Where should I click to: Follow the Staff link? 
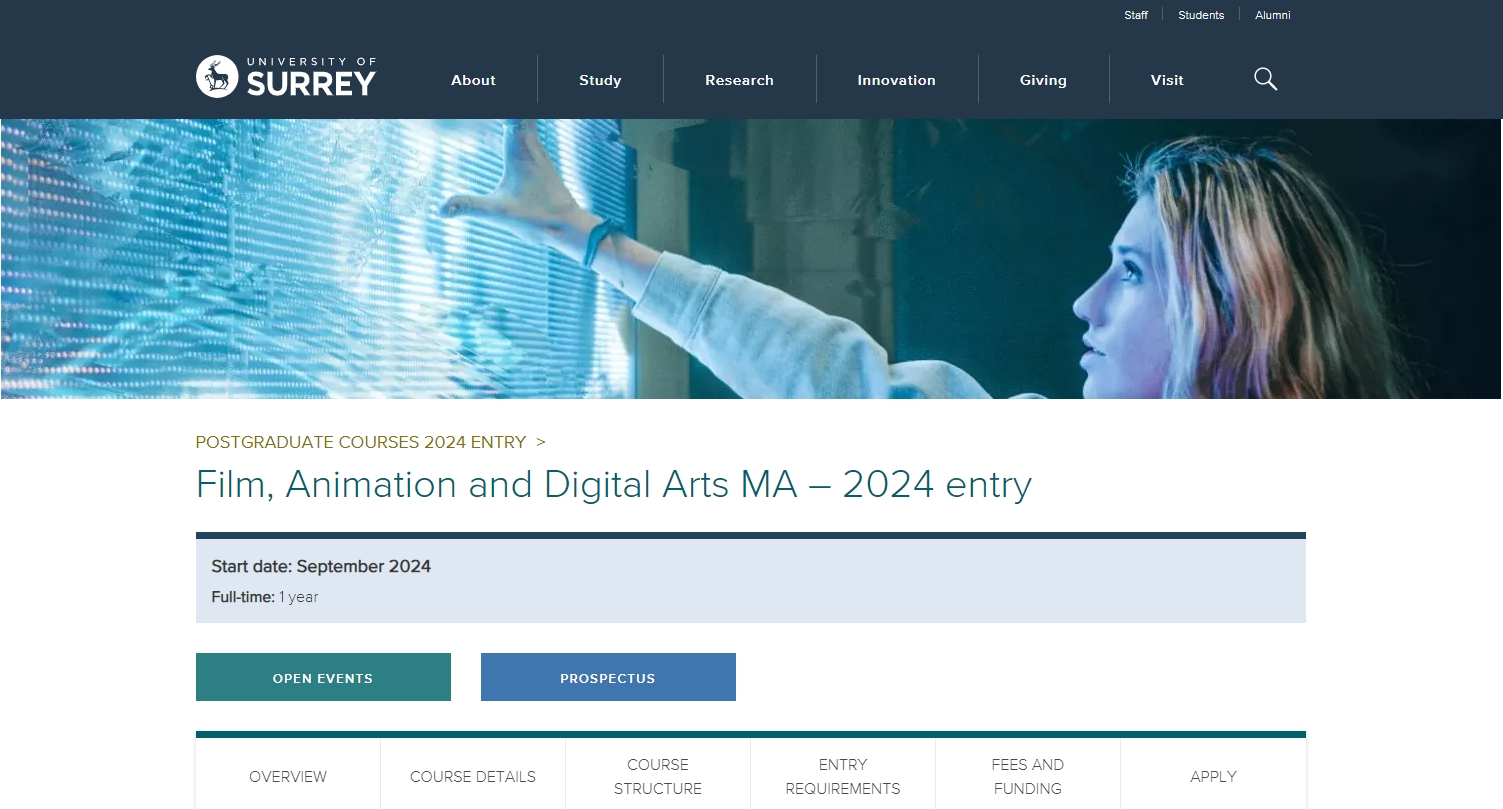coord(1136,15)
